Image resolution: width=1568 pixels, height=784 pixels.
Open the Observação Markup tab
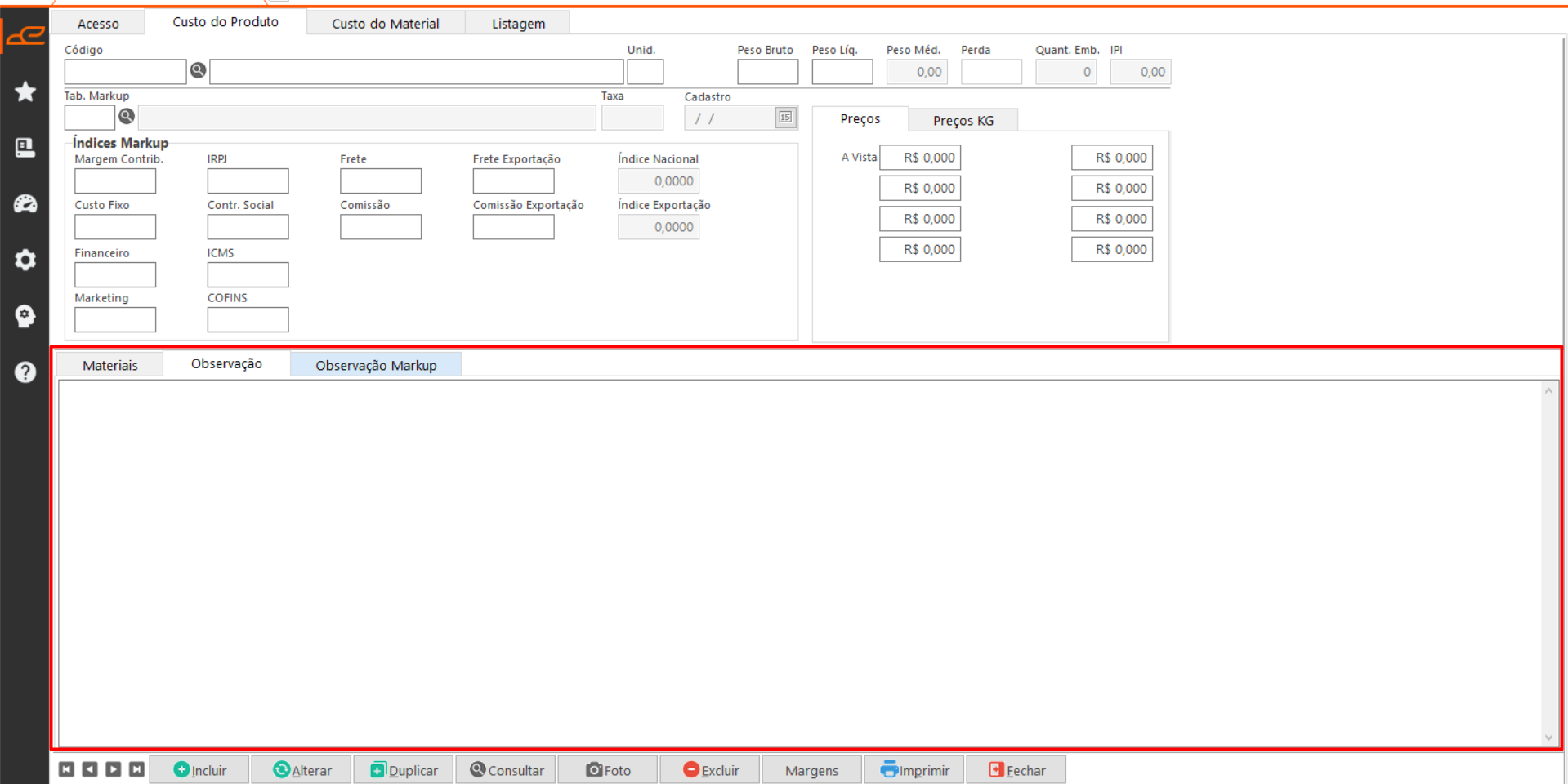[376, 365]
